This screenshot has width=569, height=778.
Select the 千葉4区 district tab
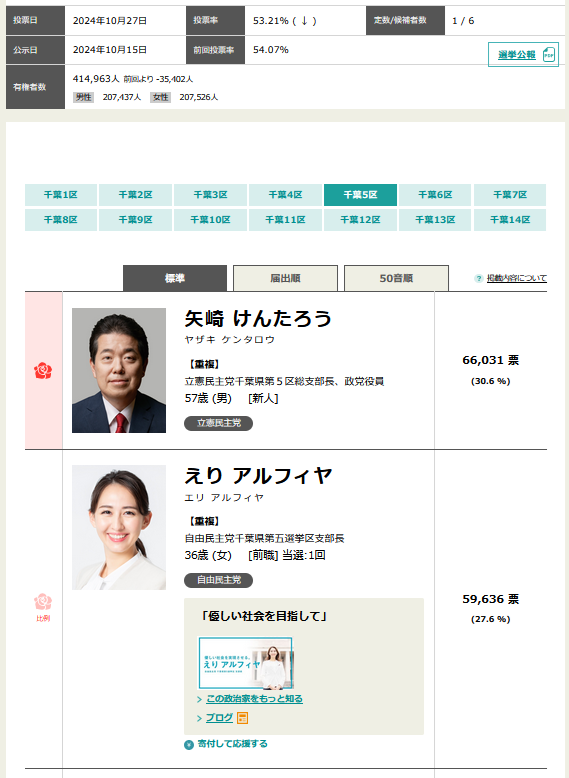(285, 194)
